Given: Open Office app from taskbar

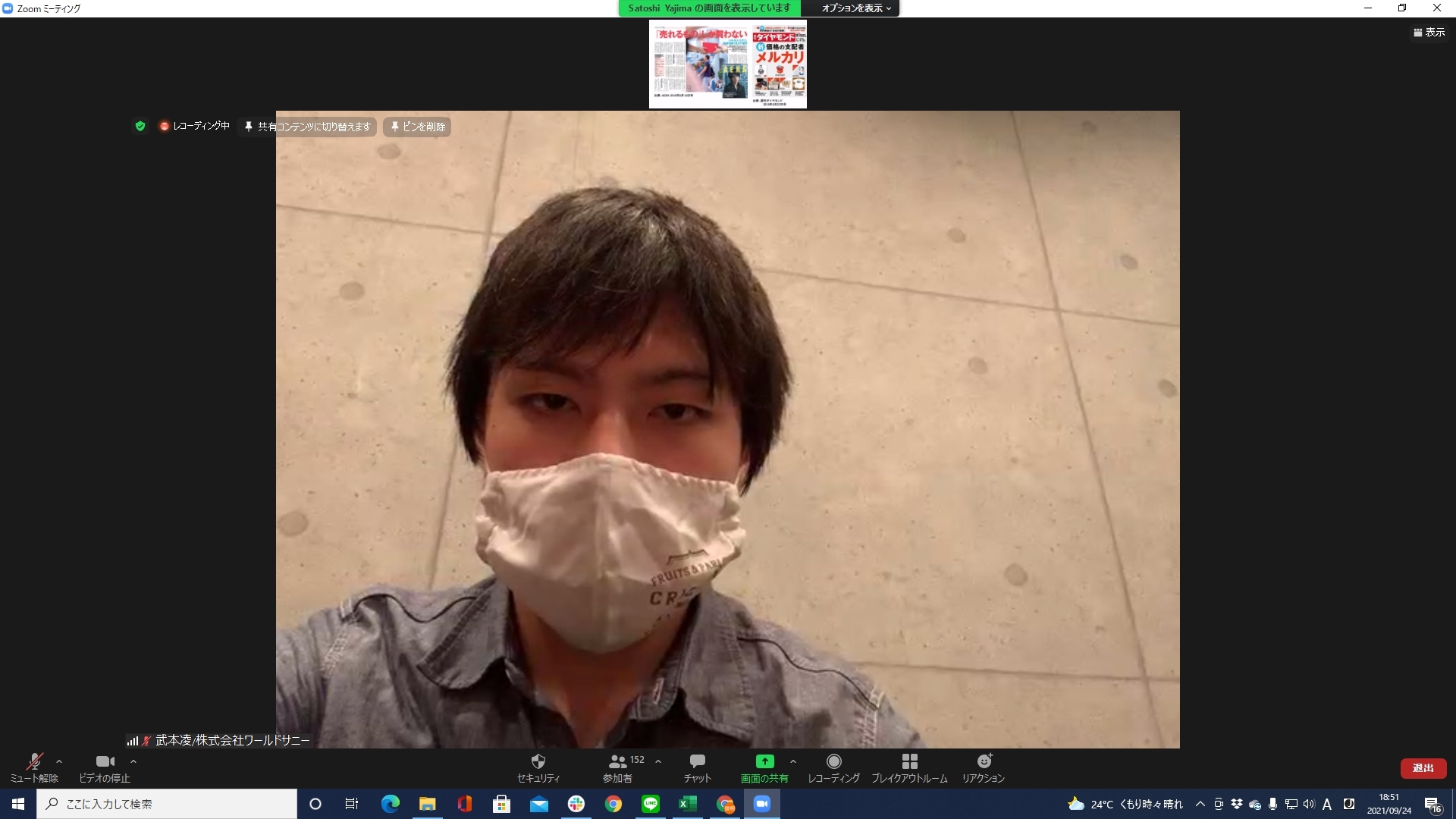Looking at the screenshot, I should (464, 804).
